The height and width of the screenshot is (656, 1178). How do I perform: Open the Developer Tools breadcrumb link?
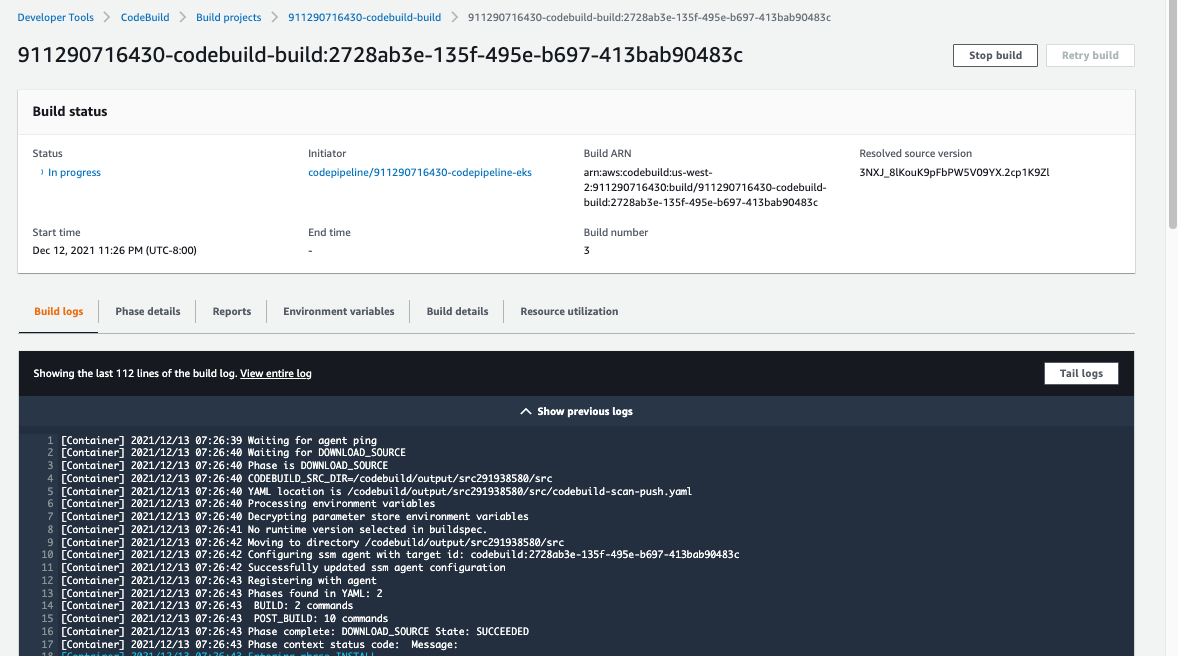pyautogui.click(x=56, y=17)
